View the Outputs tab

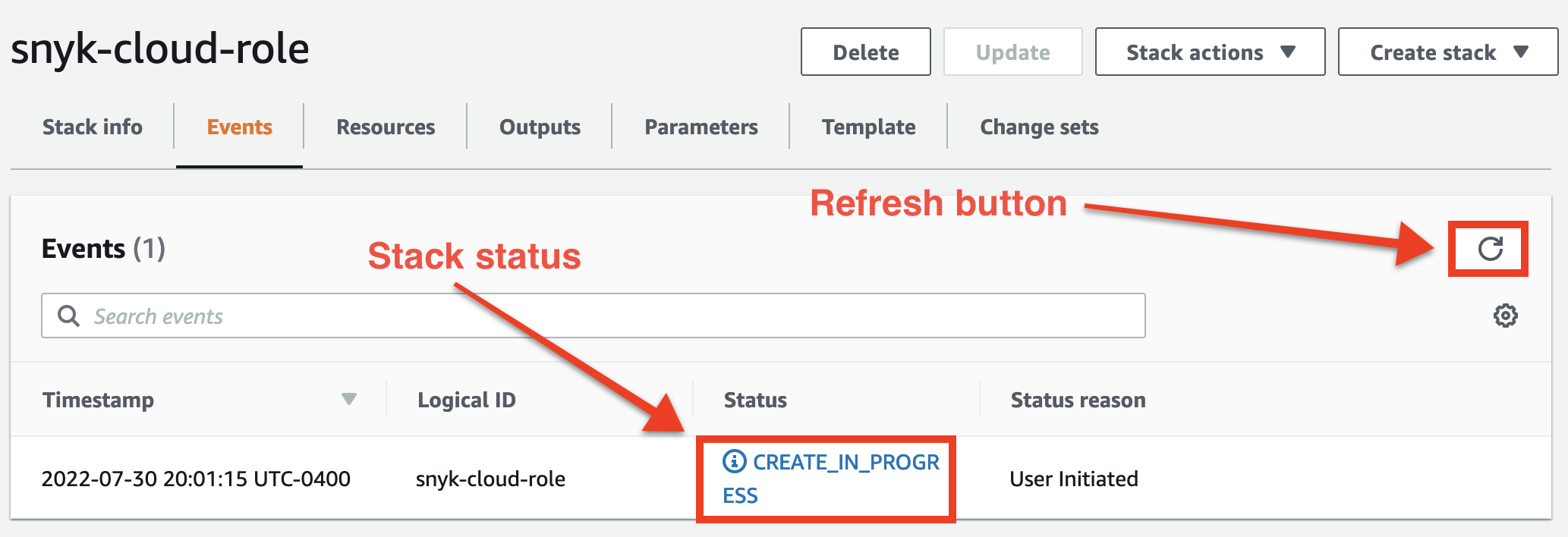click(540, 127)
